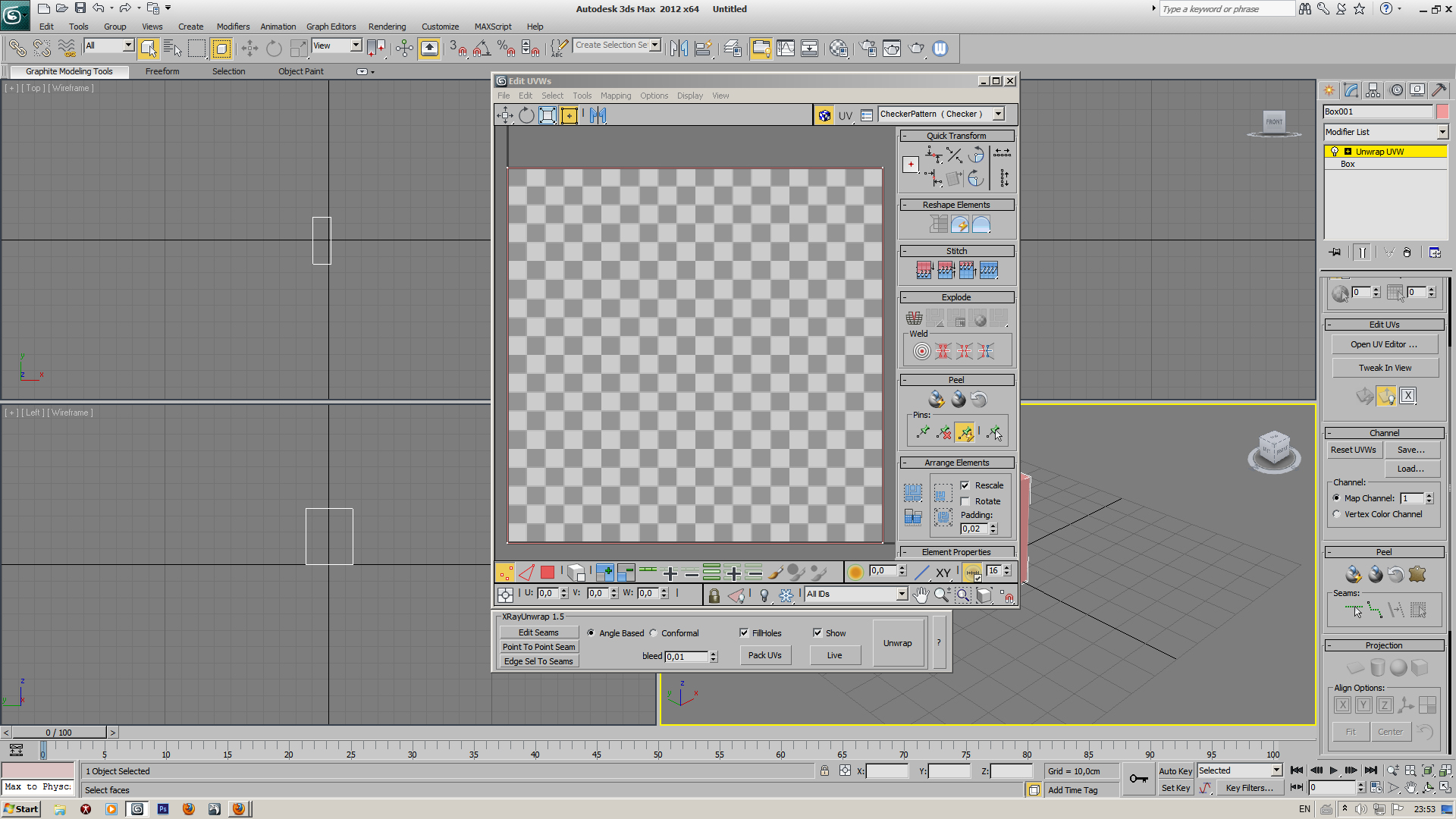Select the Rotate tool in Edit UVWs toolbar
Image resolution: width=1456 pixels, height=819 pixels.
pos(526,115)
